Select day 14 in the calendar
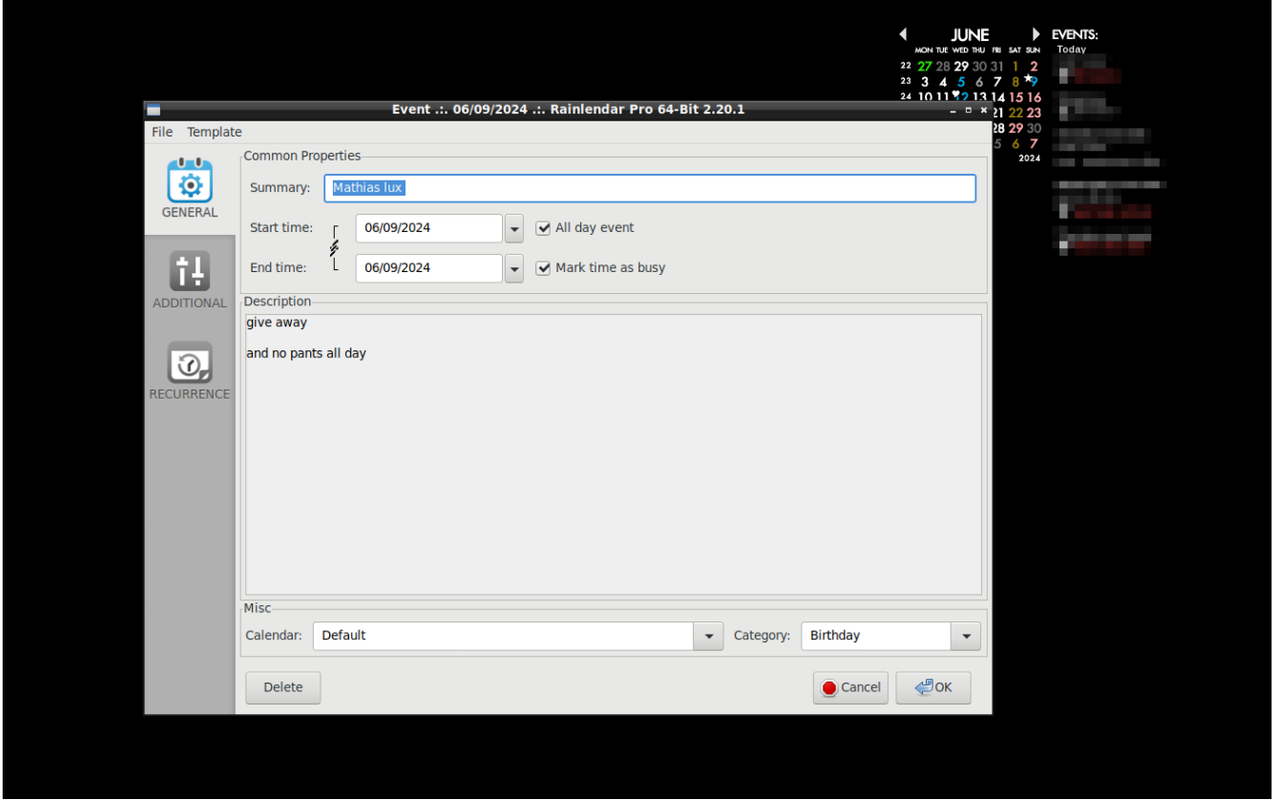Image resolution: width=1274 pixels, height=800 pixels. point(997,97)
